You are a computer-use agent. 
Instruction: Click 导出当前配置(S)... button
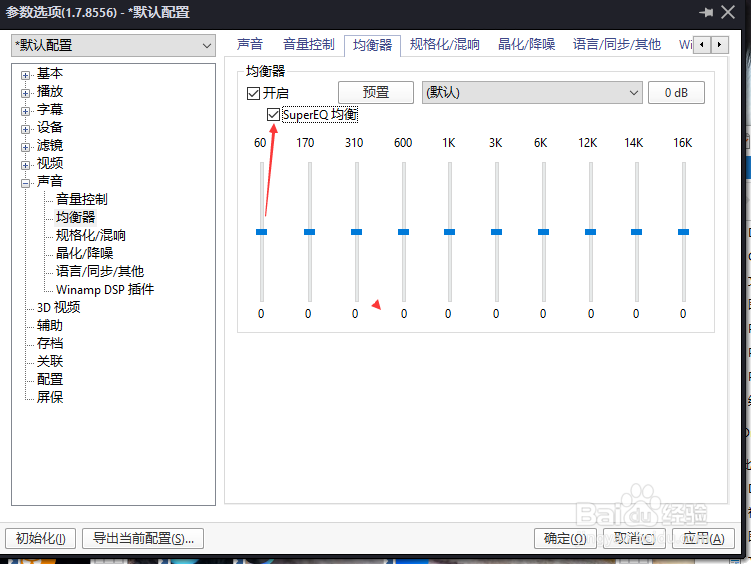(143, 539)
